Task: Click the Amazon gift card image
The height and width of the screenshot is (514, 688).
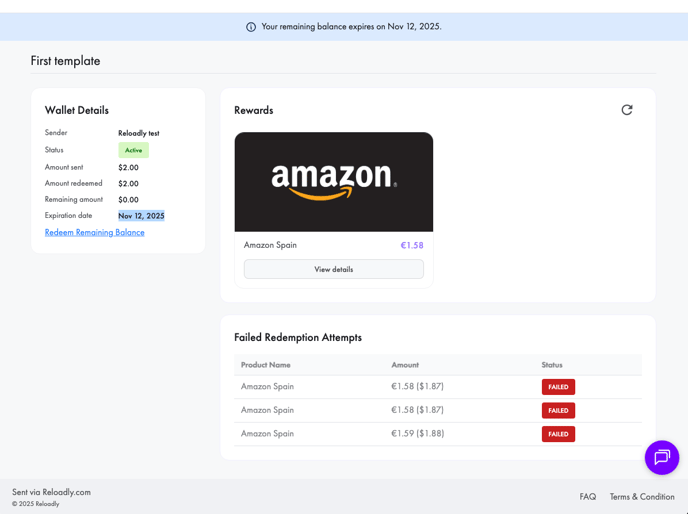Action: tap(333, 182)
